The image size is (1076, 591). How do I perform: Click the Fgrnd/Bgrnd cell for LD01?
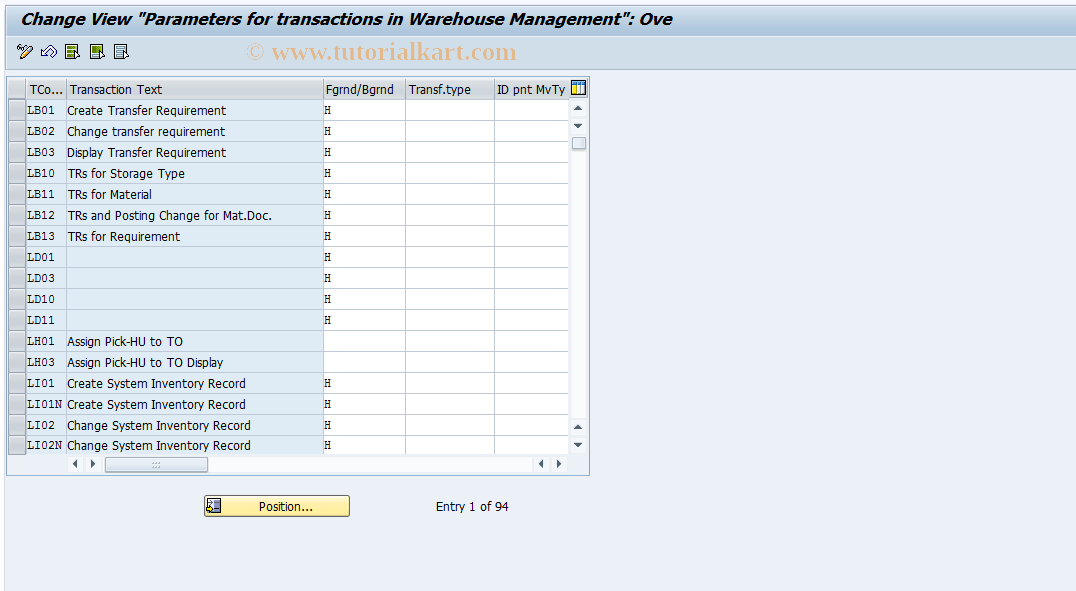pyautogui.click(x=363, y=257)
